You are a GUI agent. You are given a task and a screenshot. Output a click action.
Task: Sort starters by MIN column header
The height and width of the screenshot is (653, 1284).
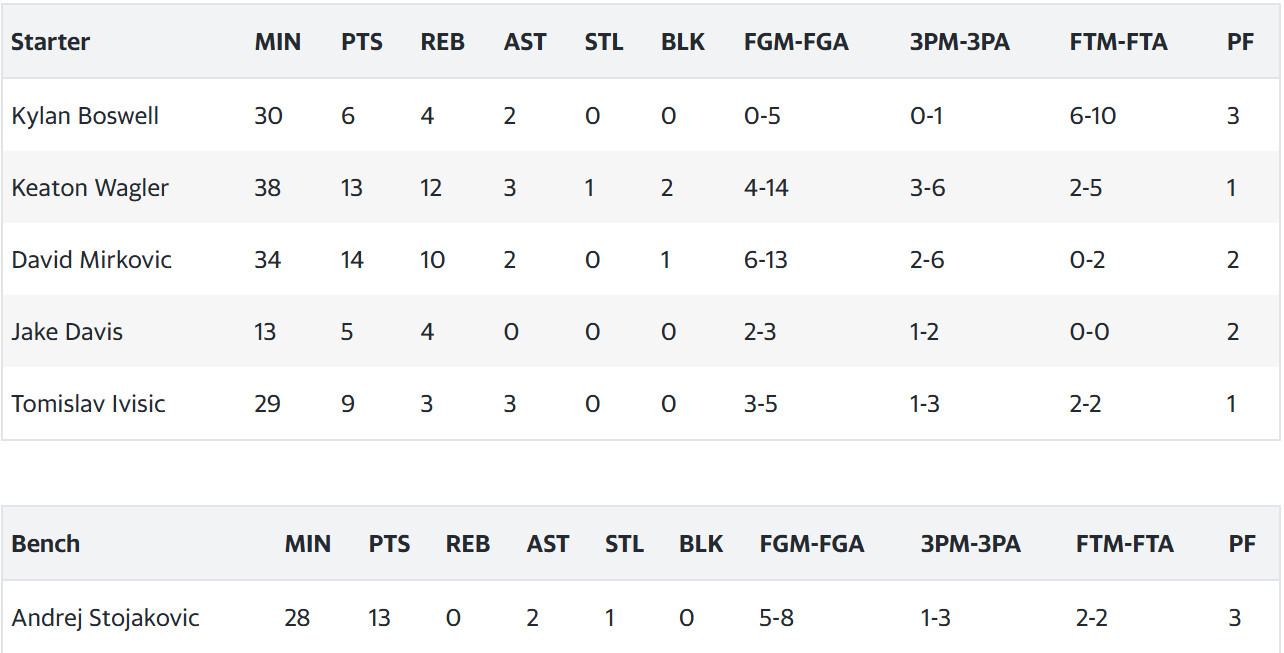[278, 42]
